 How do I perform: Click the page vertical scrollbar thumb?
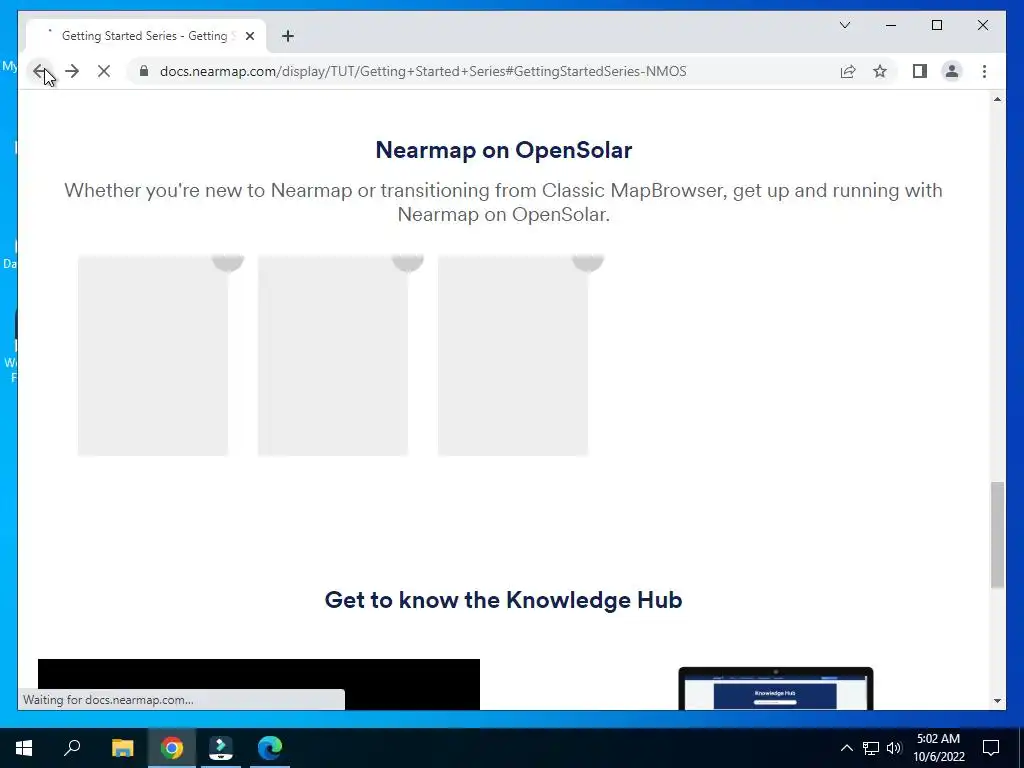pyautogui.click(x=997, y=535)
